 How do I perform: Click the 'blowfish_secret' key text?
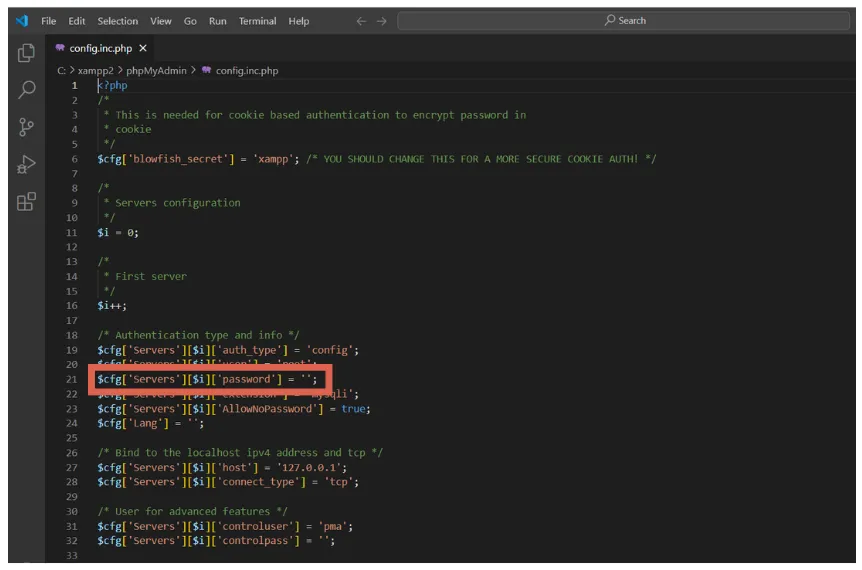tap(178, 159)
